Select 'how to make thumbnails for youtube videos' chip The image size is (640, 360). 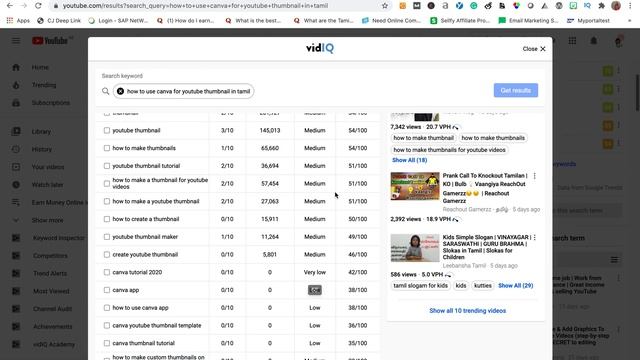(x=449, y=150)
